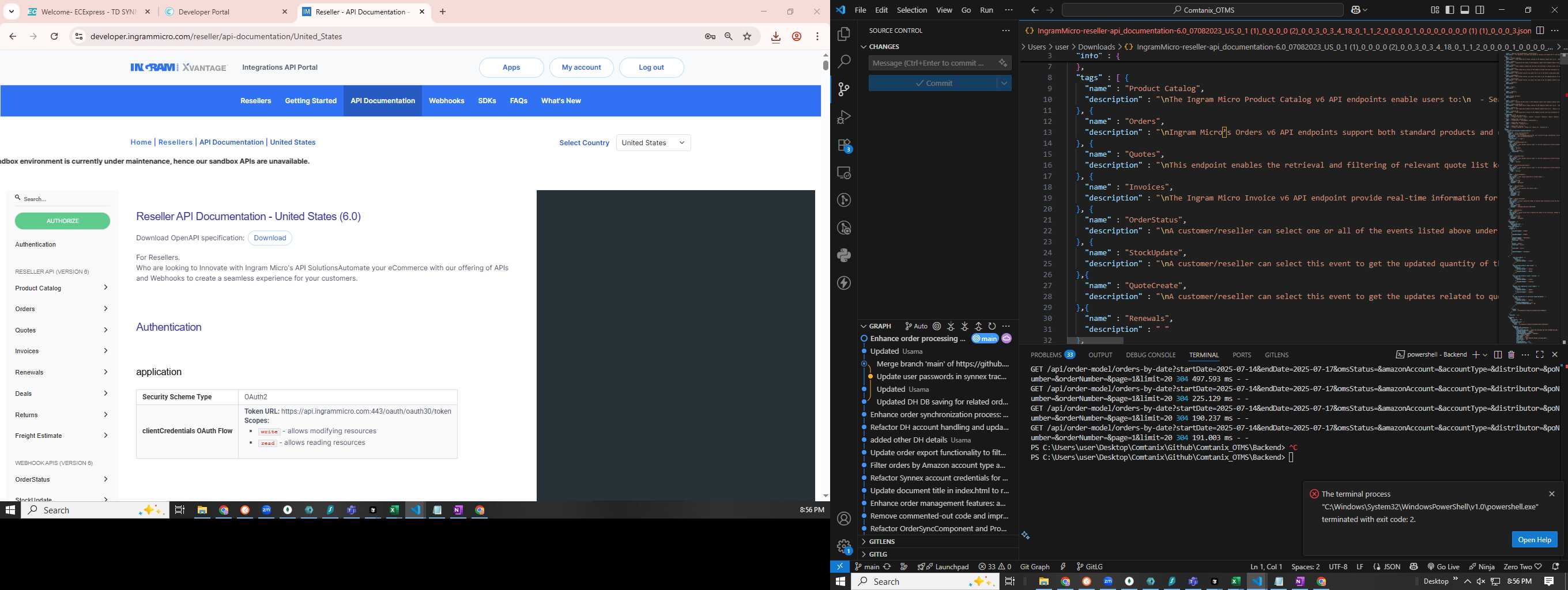Click the Chrome reload page icon
The height and width of the screenshot is (590, 1568).
pyautogui.click(x=54, y=36)
